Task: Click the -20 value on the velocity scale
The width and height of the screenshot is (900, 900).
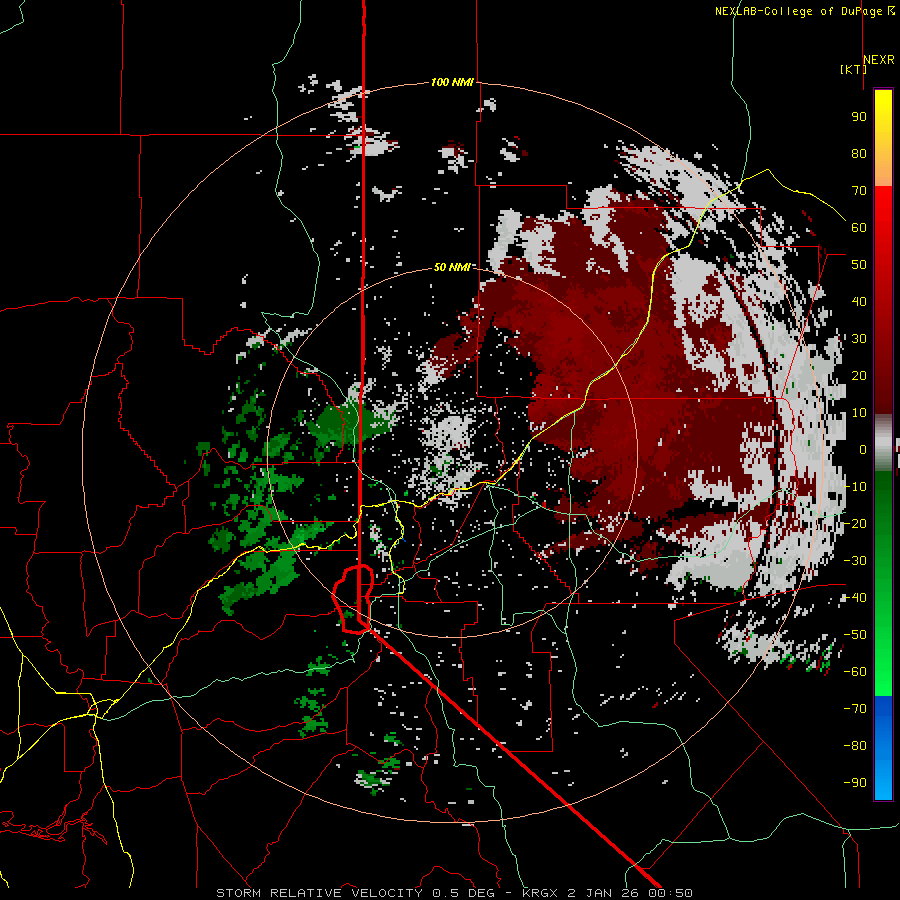Action: 855,523
